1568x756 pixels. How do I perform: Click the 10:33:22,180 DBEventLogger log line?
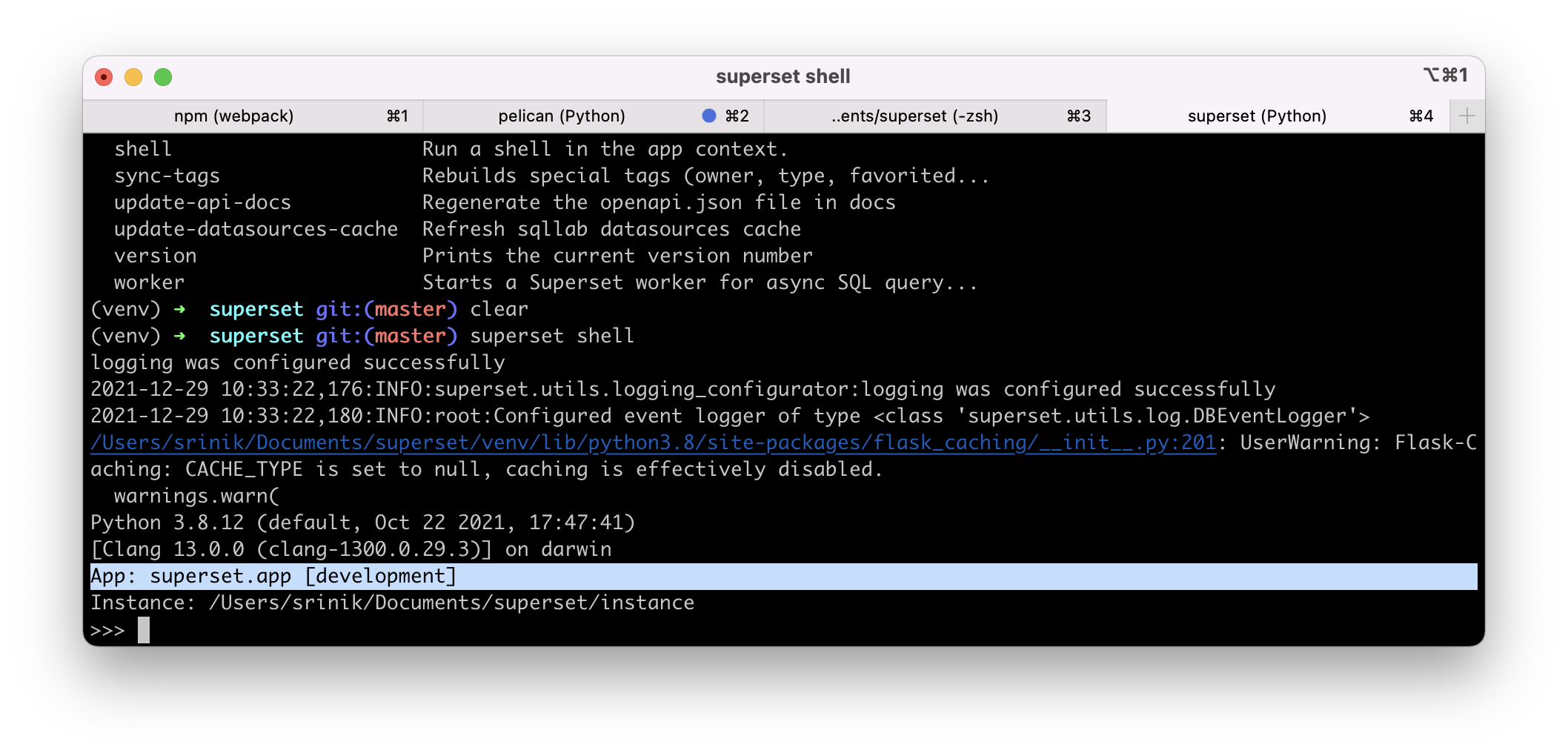pos(730,416)
